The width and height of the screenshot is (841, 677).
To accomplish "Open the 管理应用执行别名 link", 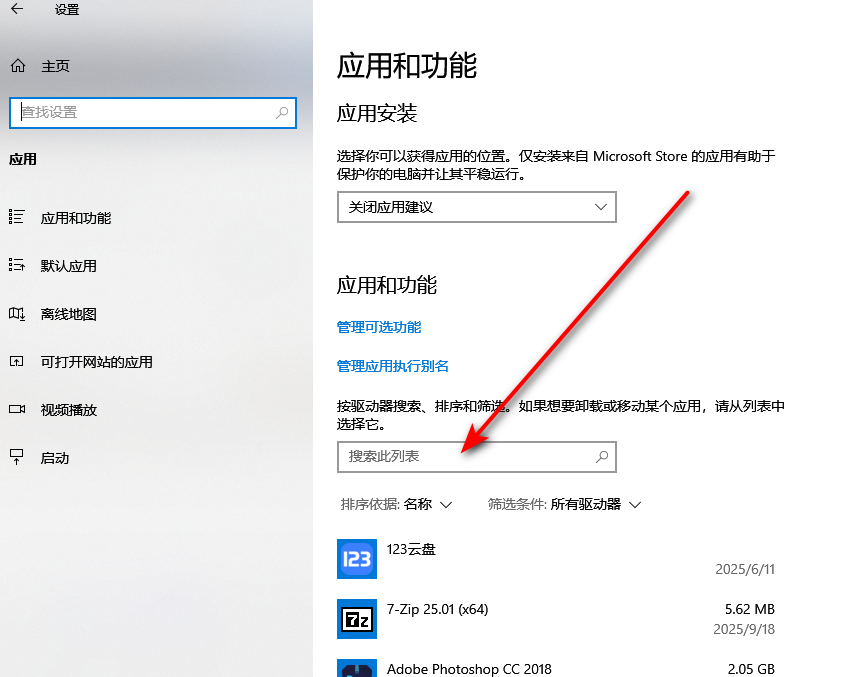I will pyautogui.click(x=393, y=366).
